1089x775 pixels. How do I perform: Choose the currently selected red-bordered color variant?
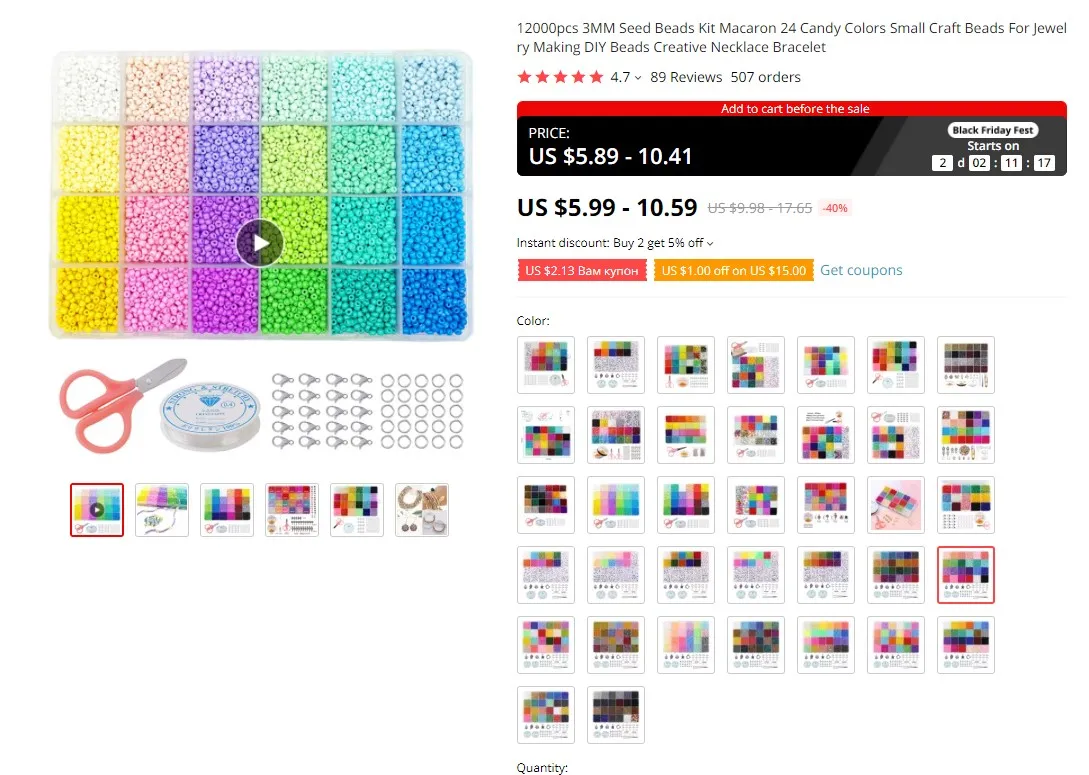(965, 574)
